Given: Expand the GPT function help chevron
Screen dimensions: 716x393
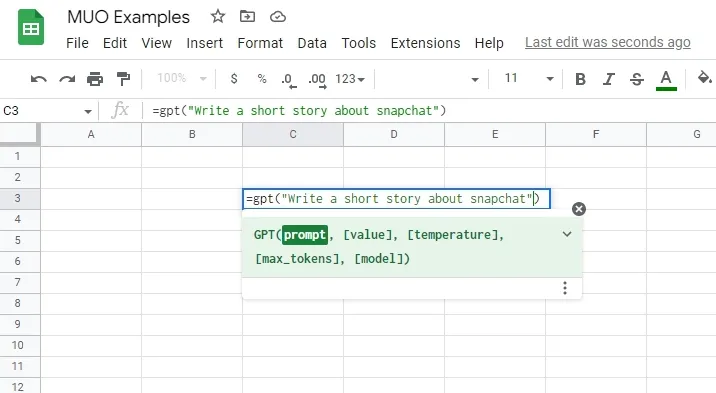Looking at the screenshot, I should (567, 234).
